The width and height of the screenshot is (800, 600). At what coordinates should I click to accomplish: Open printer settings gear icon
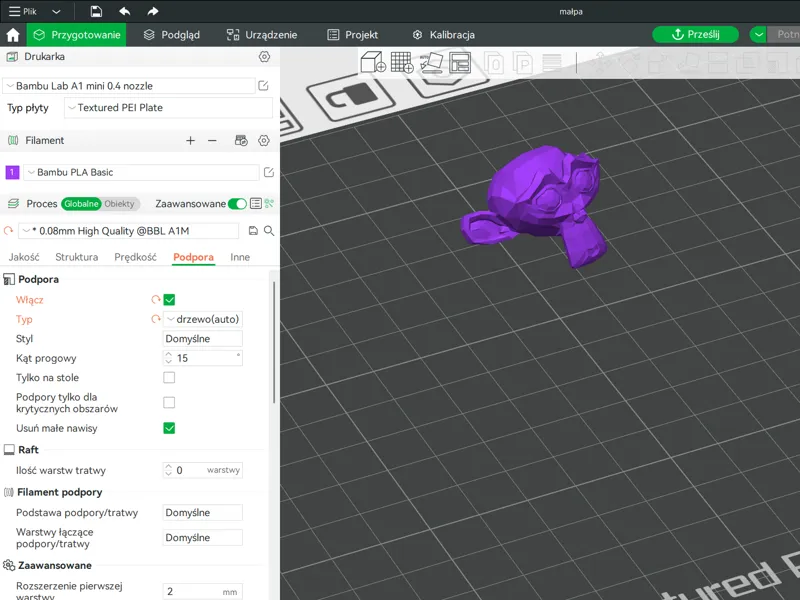click(x=264, y=57)
